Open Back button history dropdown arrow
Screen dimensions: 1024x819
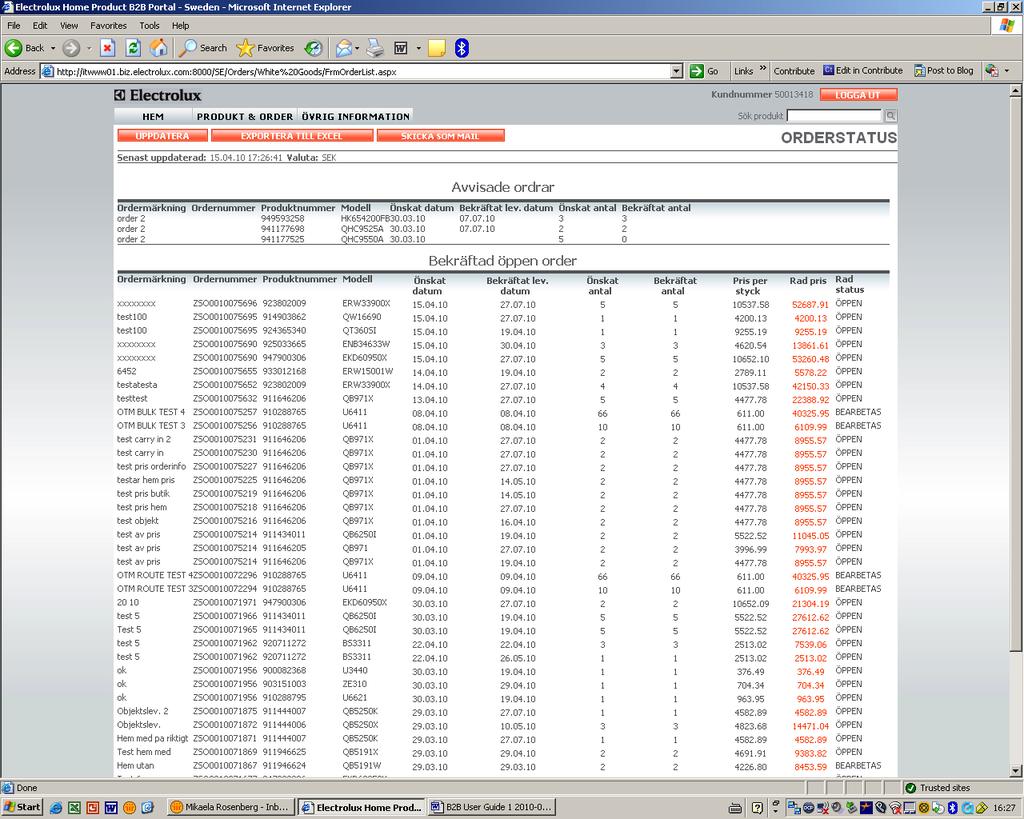tap(53, 48)
